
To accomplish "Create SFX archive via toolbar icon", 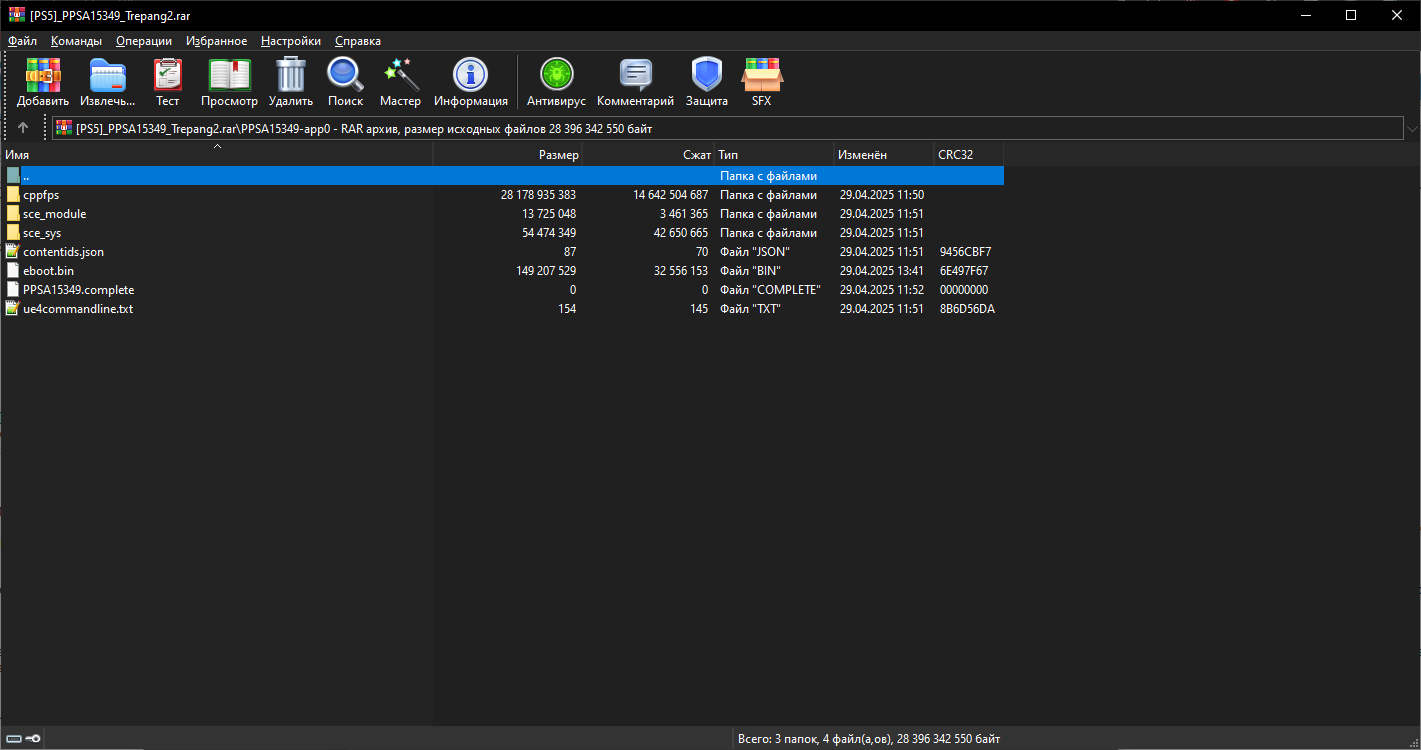I will (761, 76).
